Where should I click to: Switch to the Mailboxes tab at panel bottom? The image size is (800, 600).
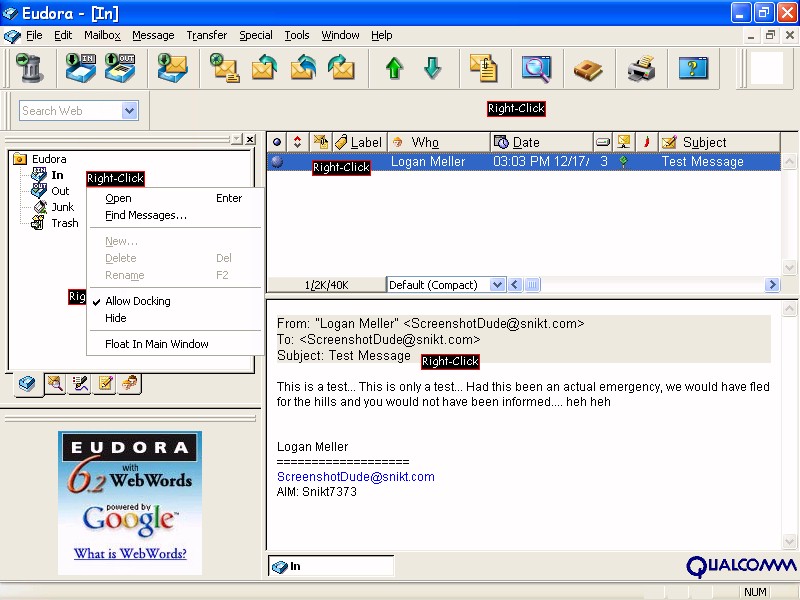click(27, 384)
